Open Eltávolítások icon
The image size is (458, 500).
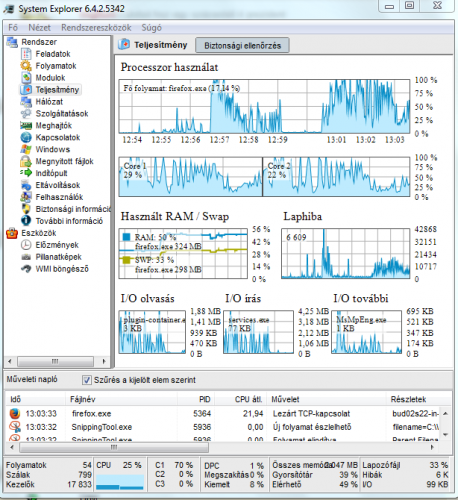click(26, 185)
